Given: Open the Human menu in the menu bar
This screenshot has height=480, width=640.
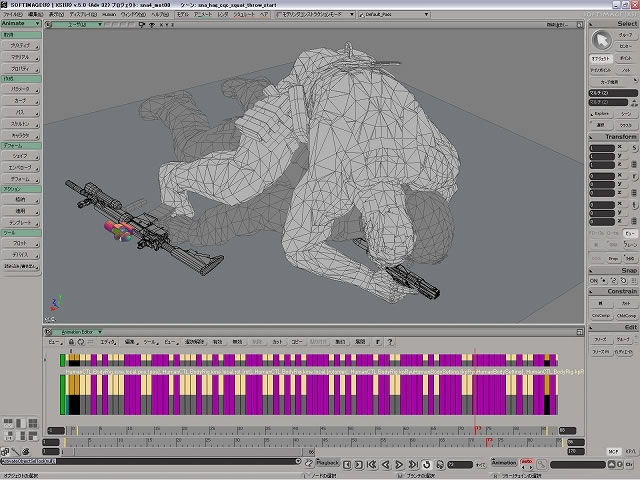Looking at the screenshot, I should [110, 15].
